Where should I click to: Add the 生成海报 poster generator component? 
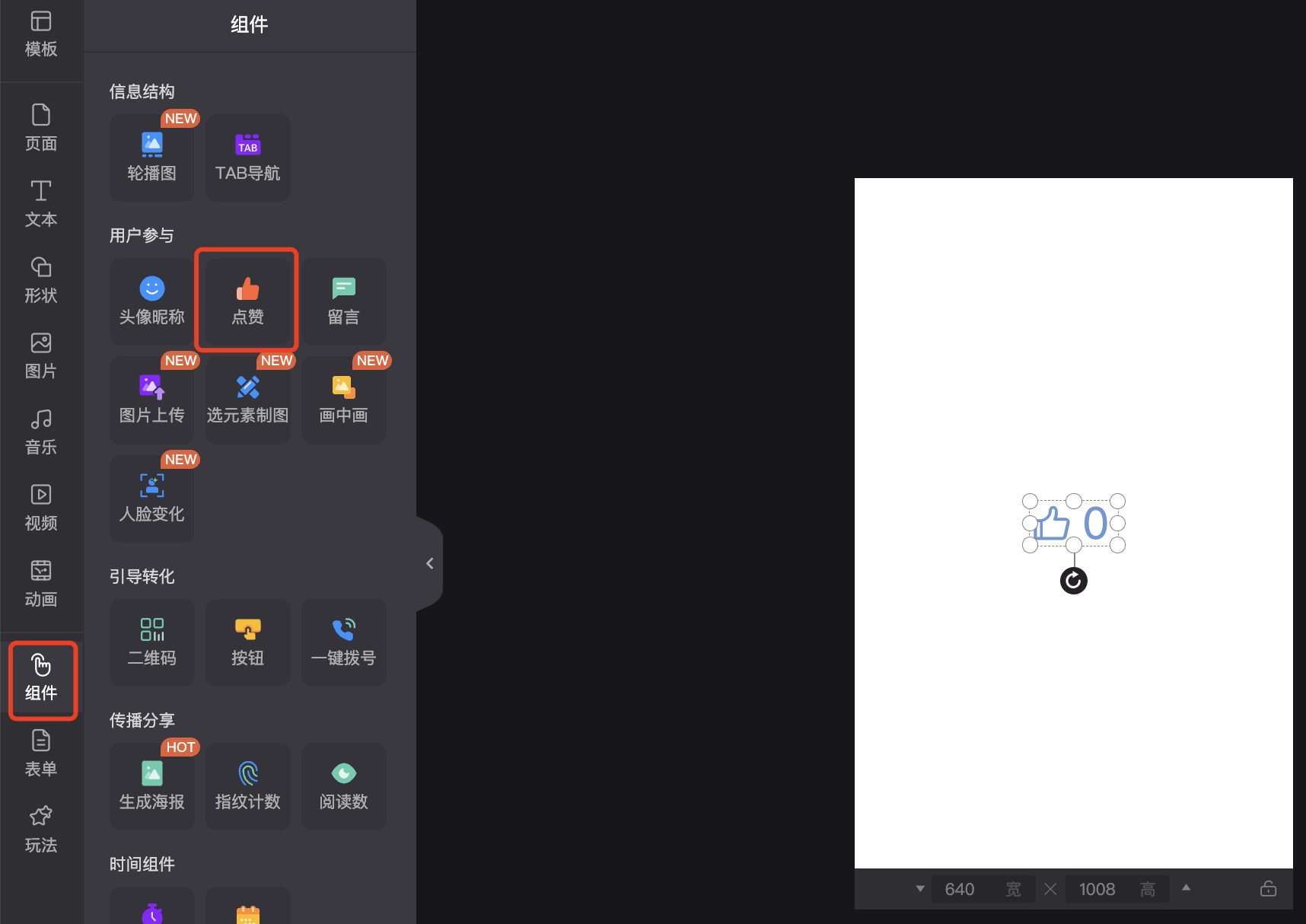(152, 786)
